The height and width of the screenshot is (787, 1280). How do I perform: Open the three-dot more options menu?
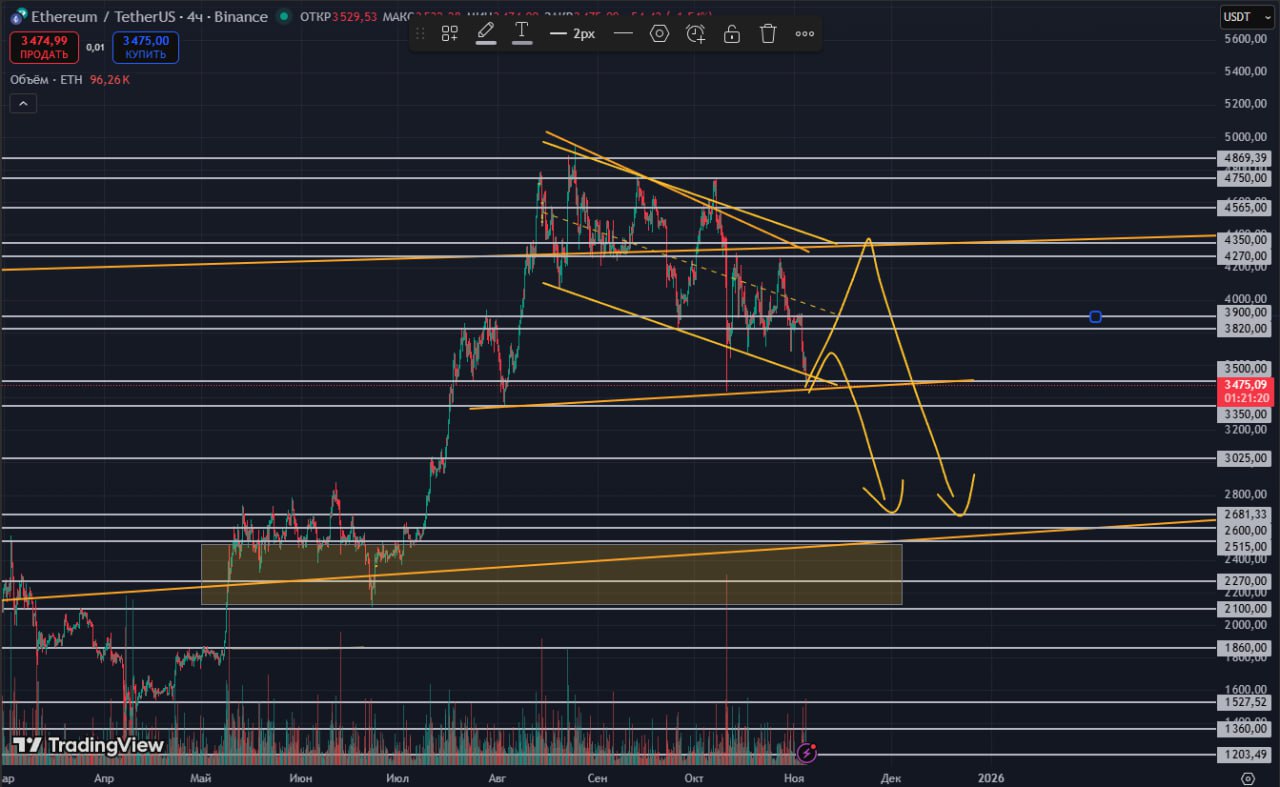coord(805,34)
